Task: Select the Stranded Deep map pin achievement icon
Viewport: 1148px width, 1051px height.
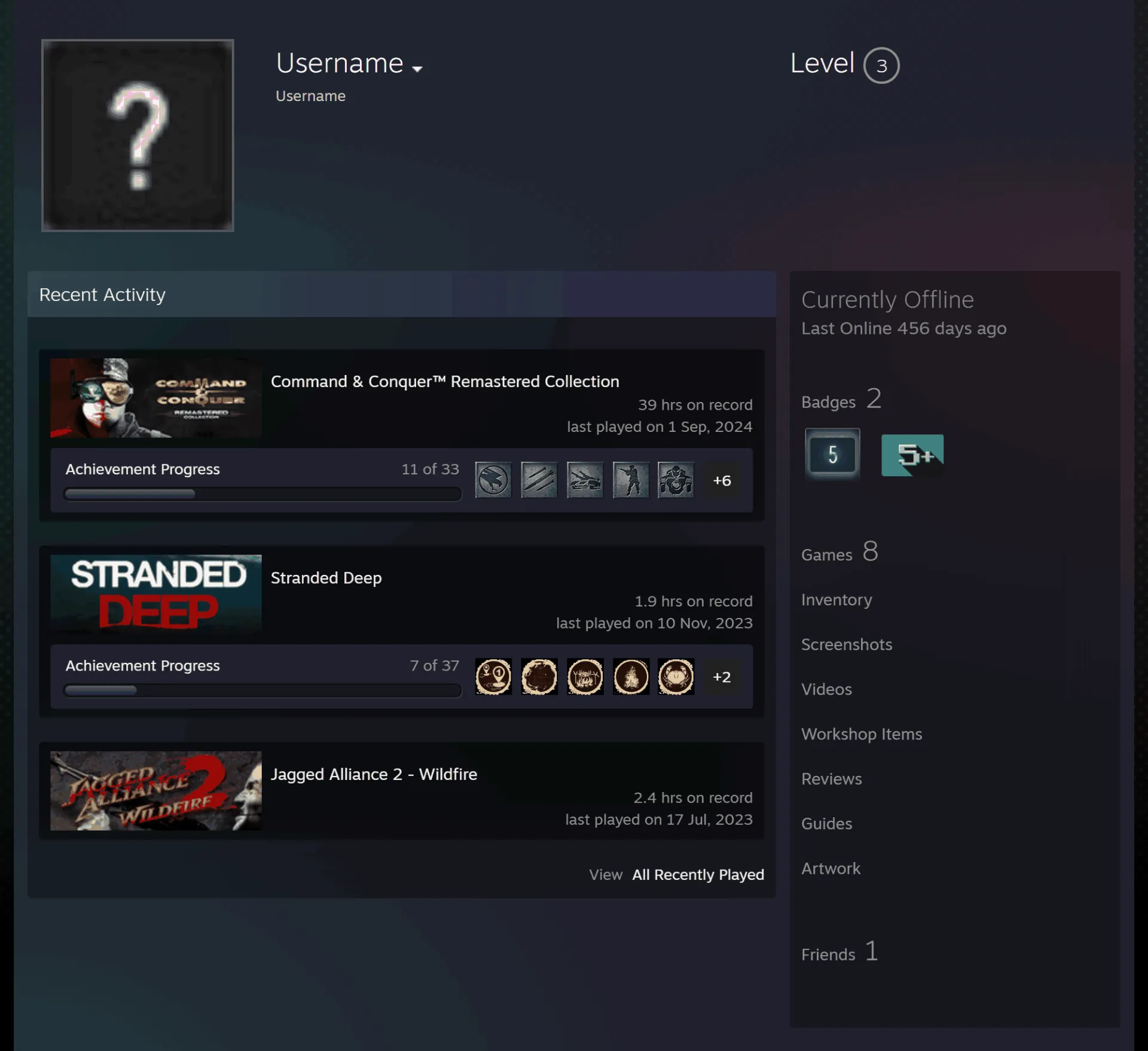Action: tap(493, 677)
